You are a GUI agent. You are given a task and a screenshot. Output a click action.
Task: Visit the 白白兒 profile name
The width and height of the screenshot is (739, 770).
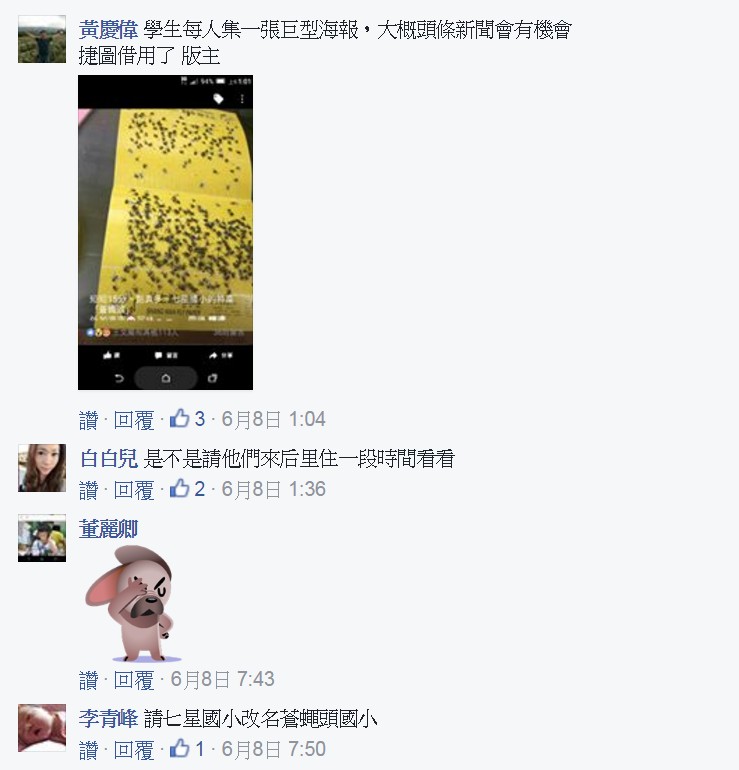coord(109,459)
